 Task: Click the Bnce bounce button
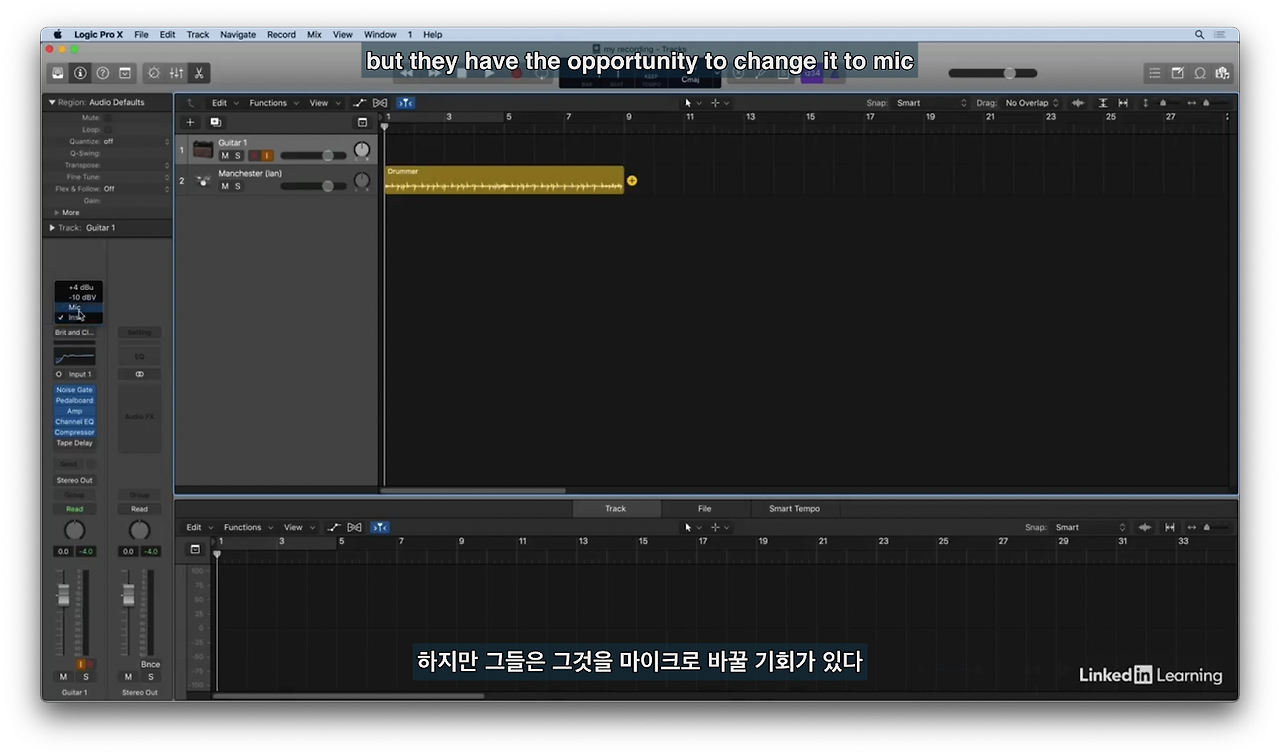(150, 664)
